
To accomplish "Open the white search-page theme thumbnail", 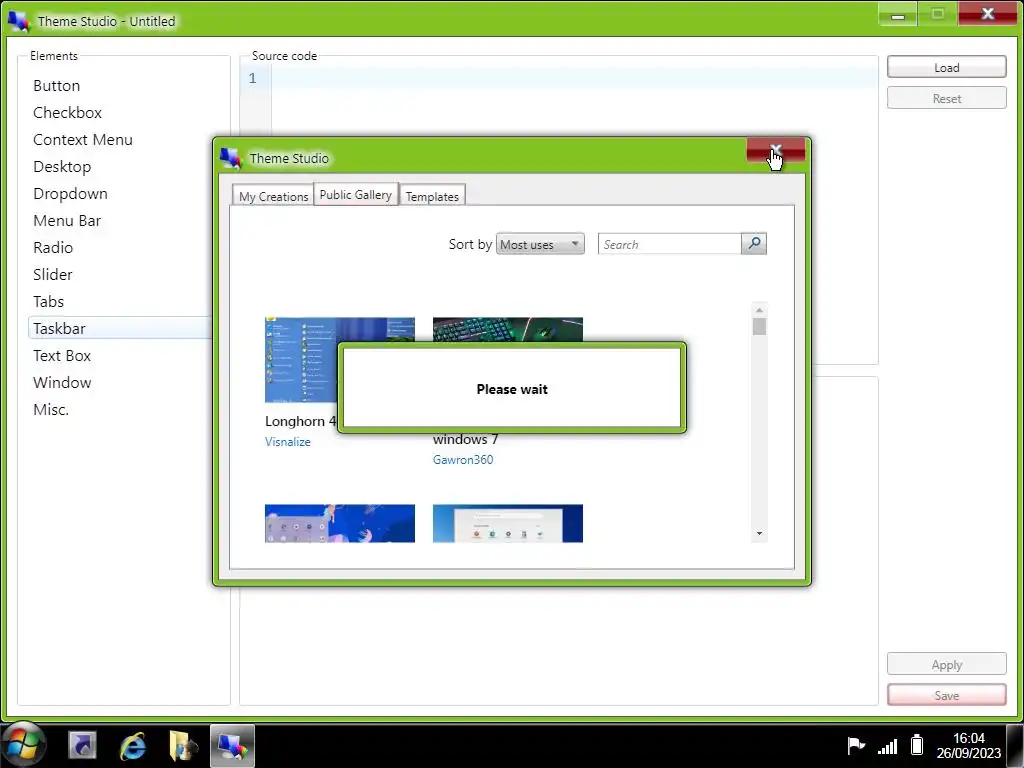I will (507, 523).
